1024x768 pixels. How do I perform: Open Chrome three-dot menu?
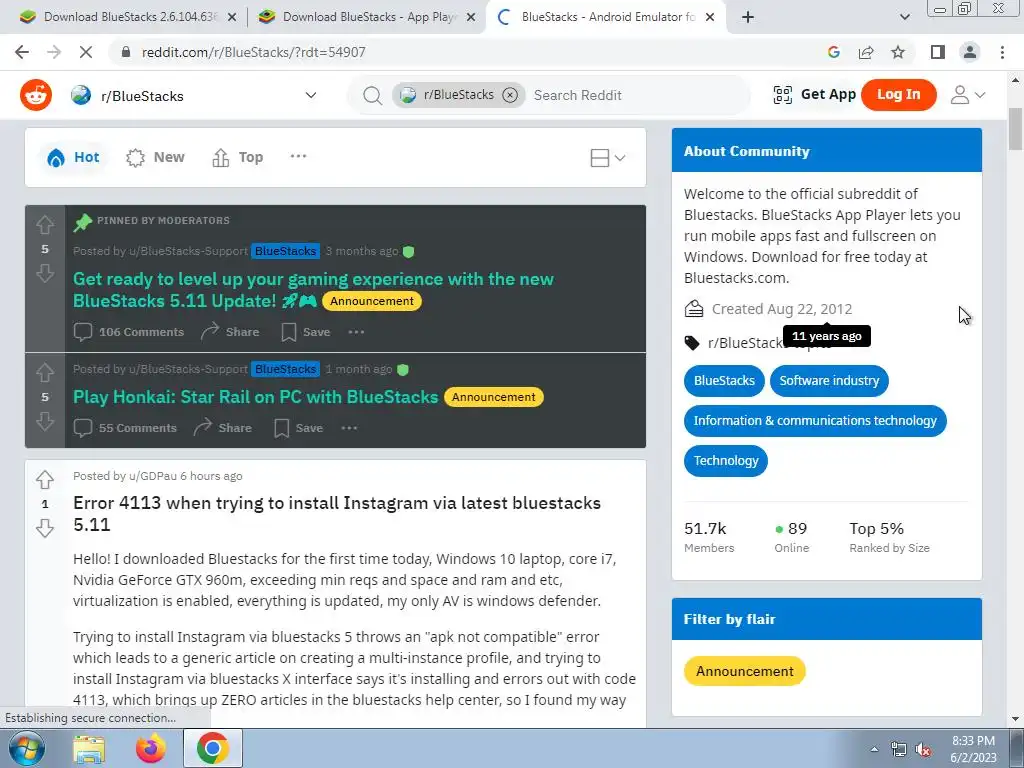[x=1002, y=52]
